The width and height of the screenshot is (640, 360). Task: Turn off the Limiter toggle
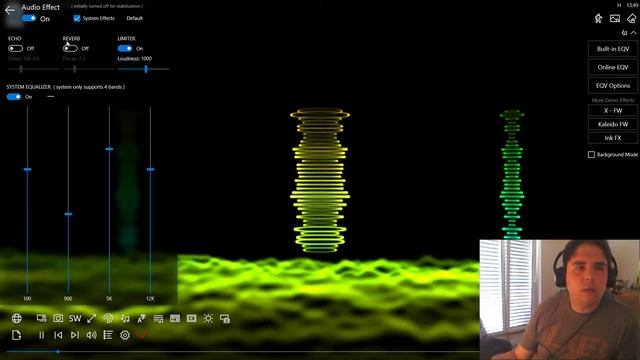pos(124,48)
